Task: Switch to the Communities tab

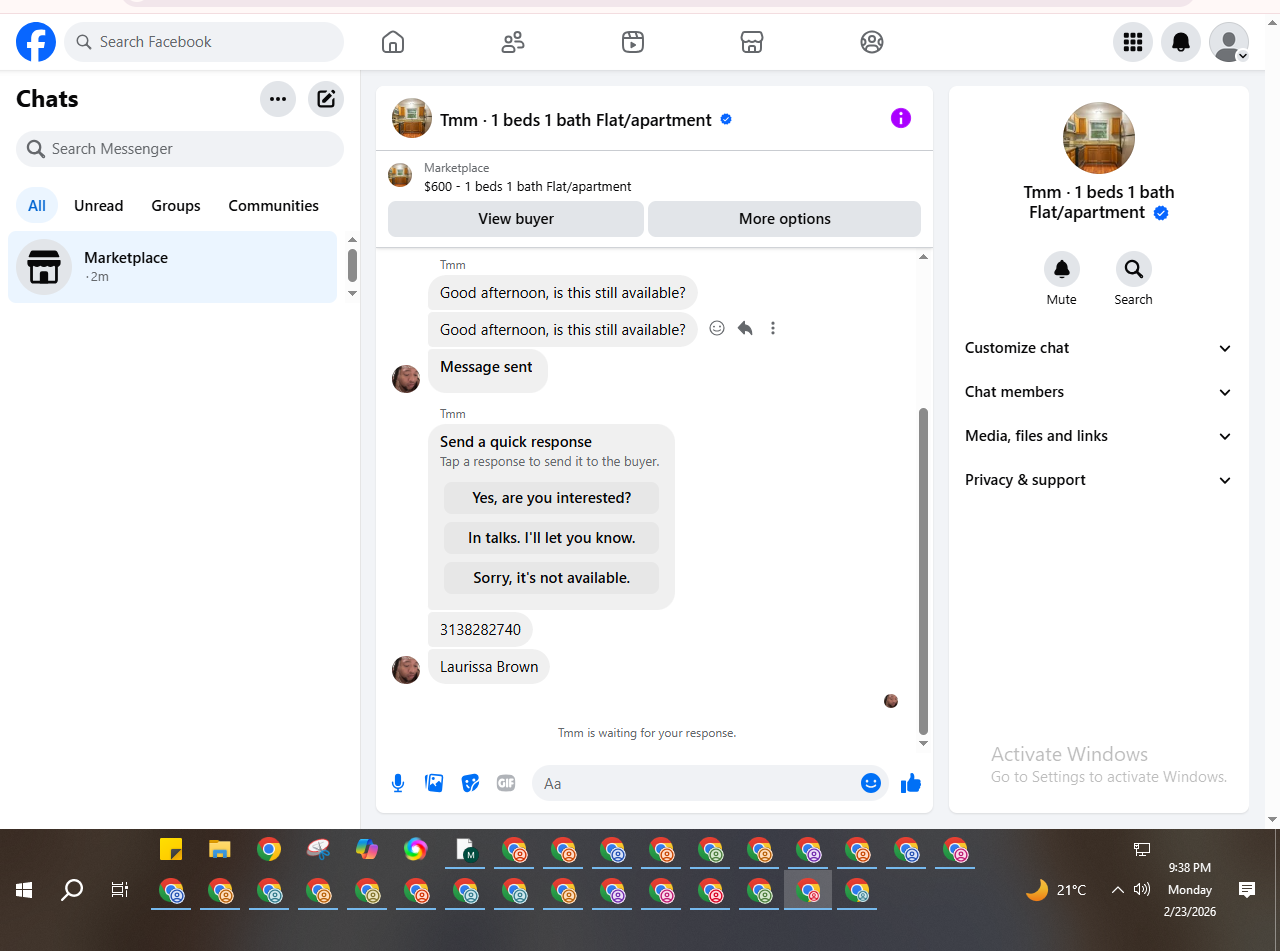Action: (x=274, y=205)
